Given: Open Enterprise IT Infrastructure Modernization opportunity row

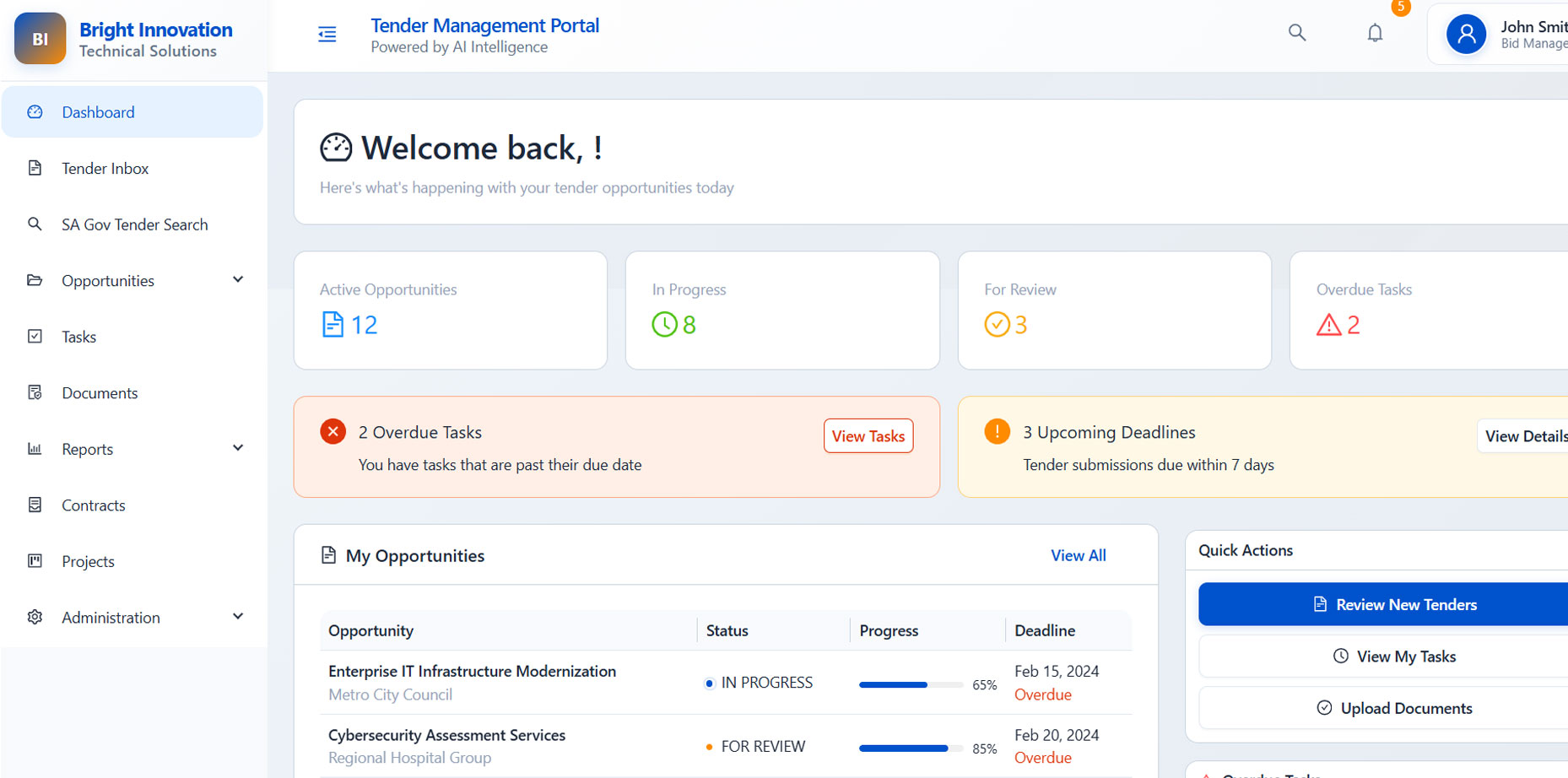Looking at the screenshot, I should coord(472,672).
